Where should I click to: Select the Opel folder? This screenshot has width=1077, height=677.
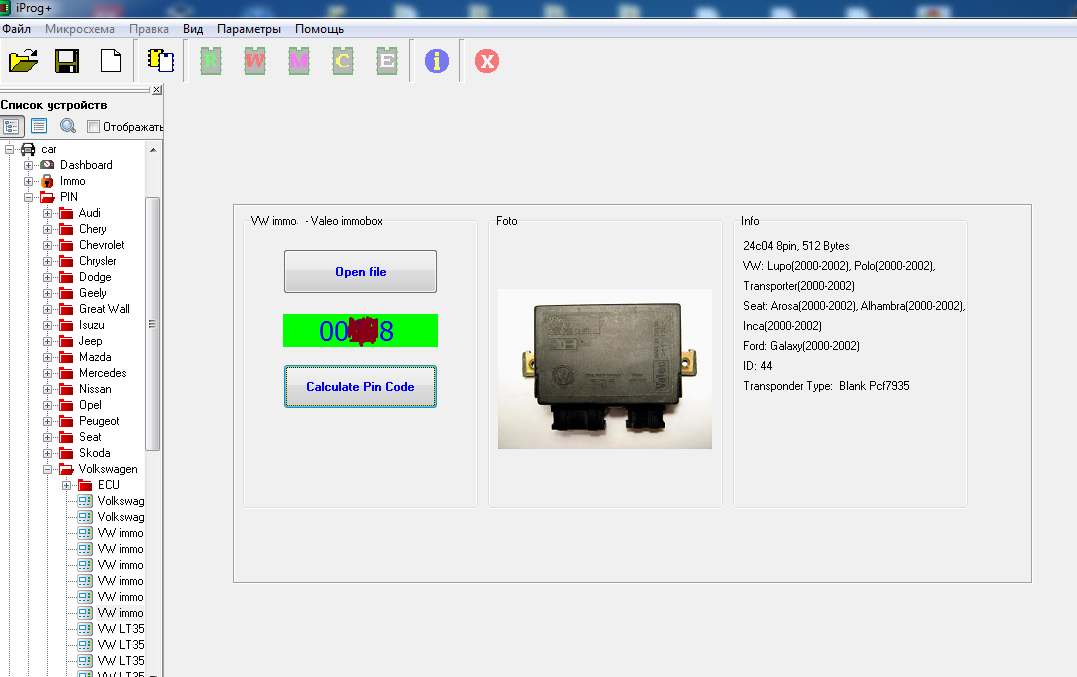[90, 405]
